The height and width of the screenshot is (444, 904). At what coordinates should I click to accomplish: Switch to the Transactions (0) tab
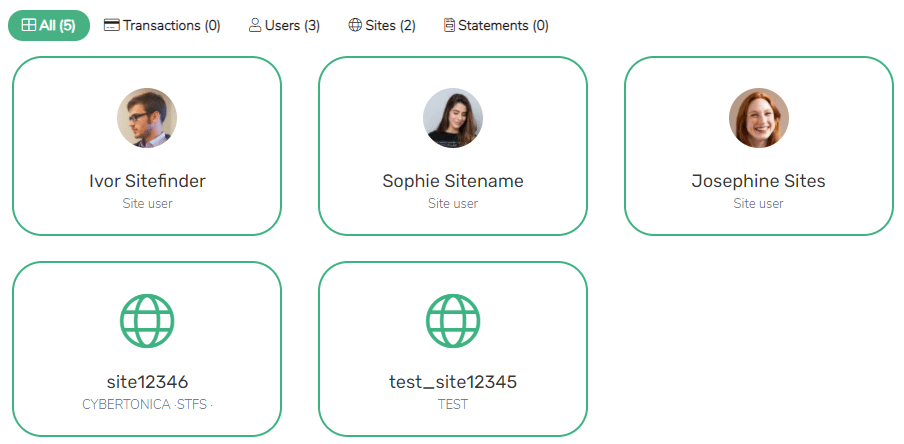click(162, 25)
